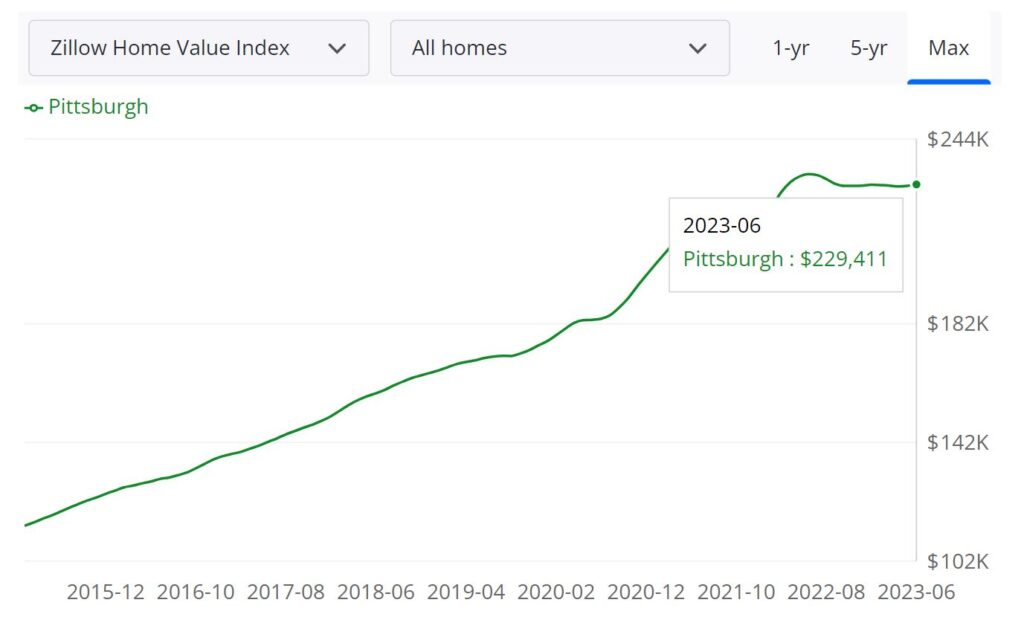Click the chevron on the All homes selector
Viewport: 1024px width, 617px height.
(x=698, y=47)
